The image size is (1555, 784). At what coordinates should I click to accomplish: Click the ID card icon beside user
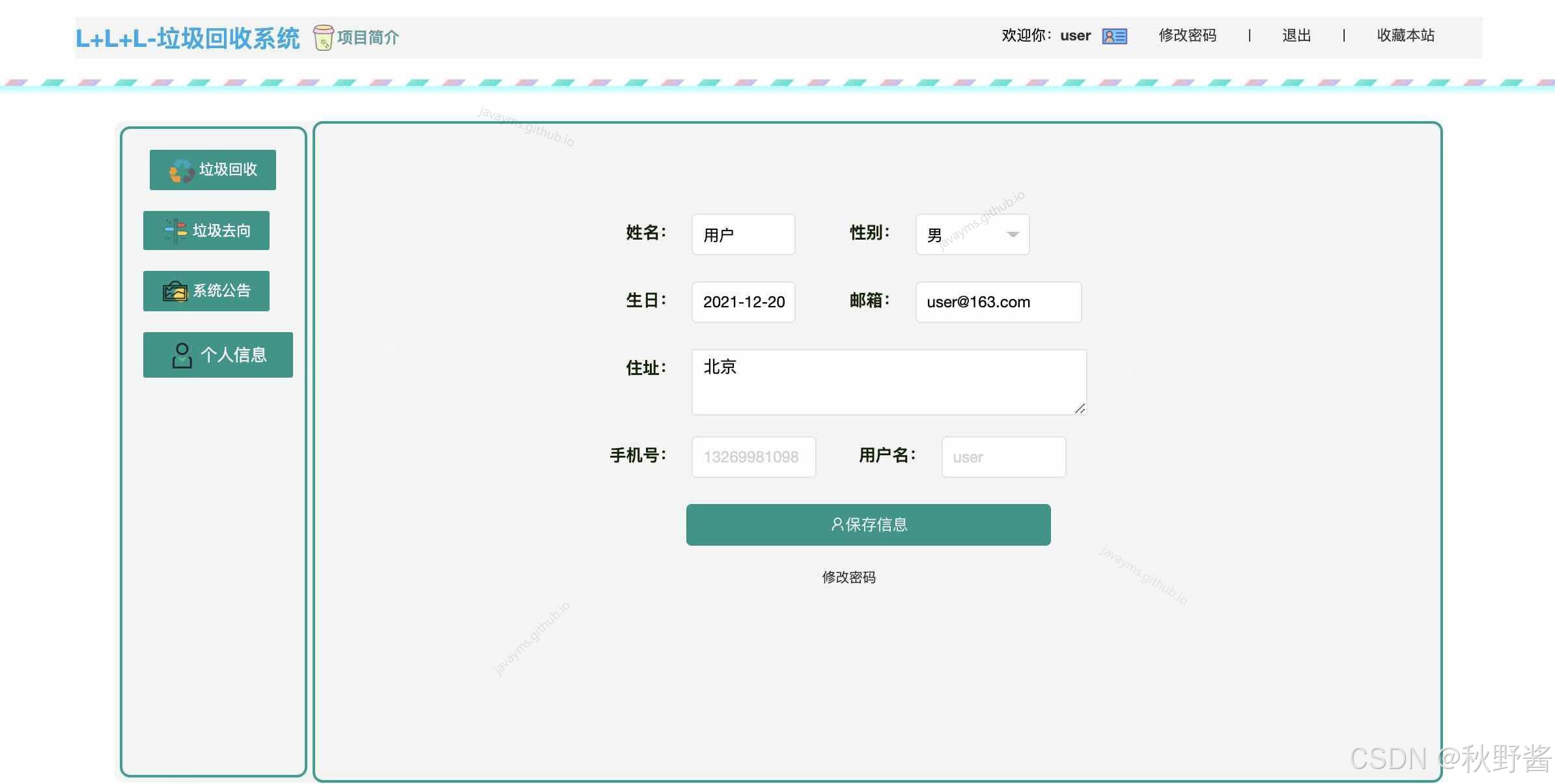point(1114,36)
